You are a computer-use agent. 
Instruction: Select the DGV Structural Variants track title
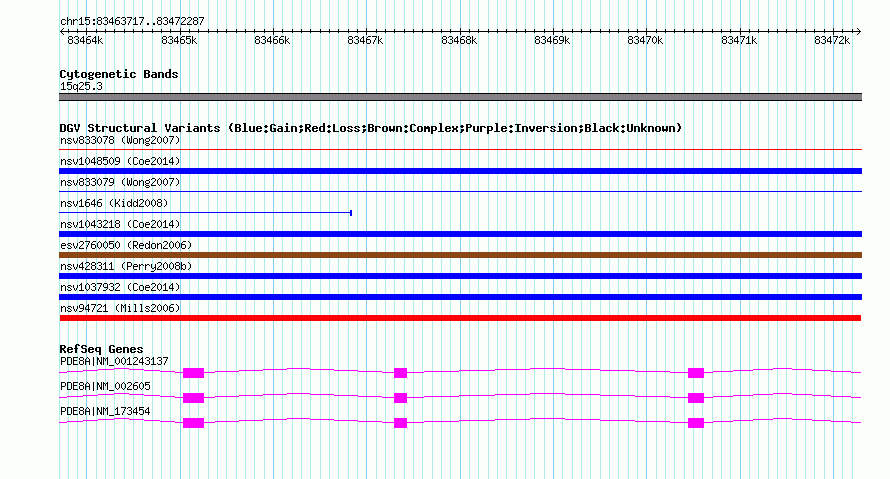coord(370,128)
